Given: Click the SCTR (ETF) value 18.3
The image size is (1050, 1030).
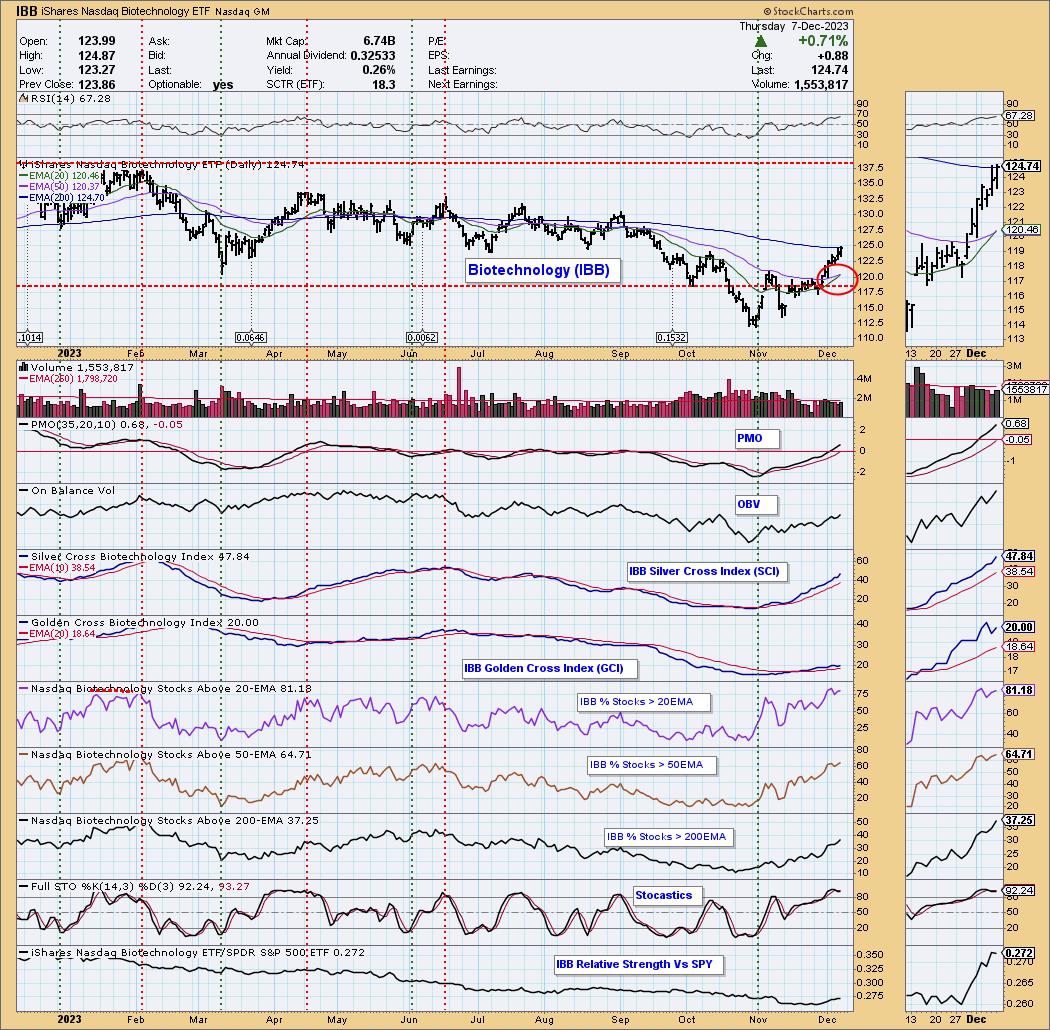Looking at the screenshot, I should tap(384, 84).
